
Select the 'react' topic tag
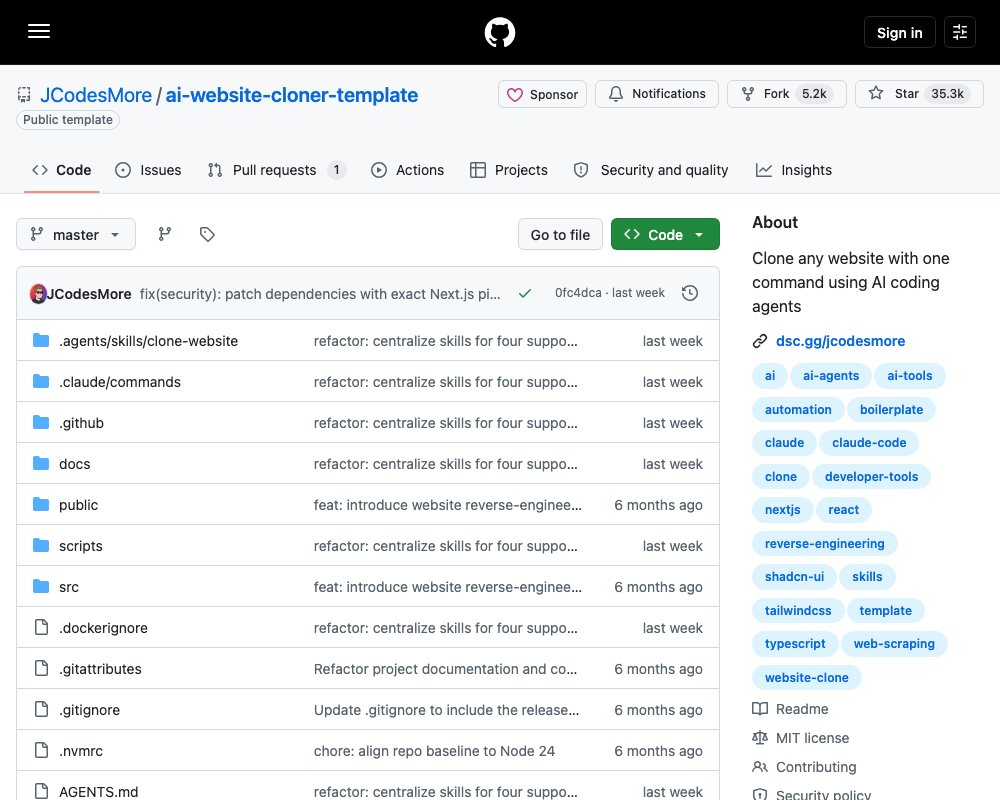844,510
